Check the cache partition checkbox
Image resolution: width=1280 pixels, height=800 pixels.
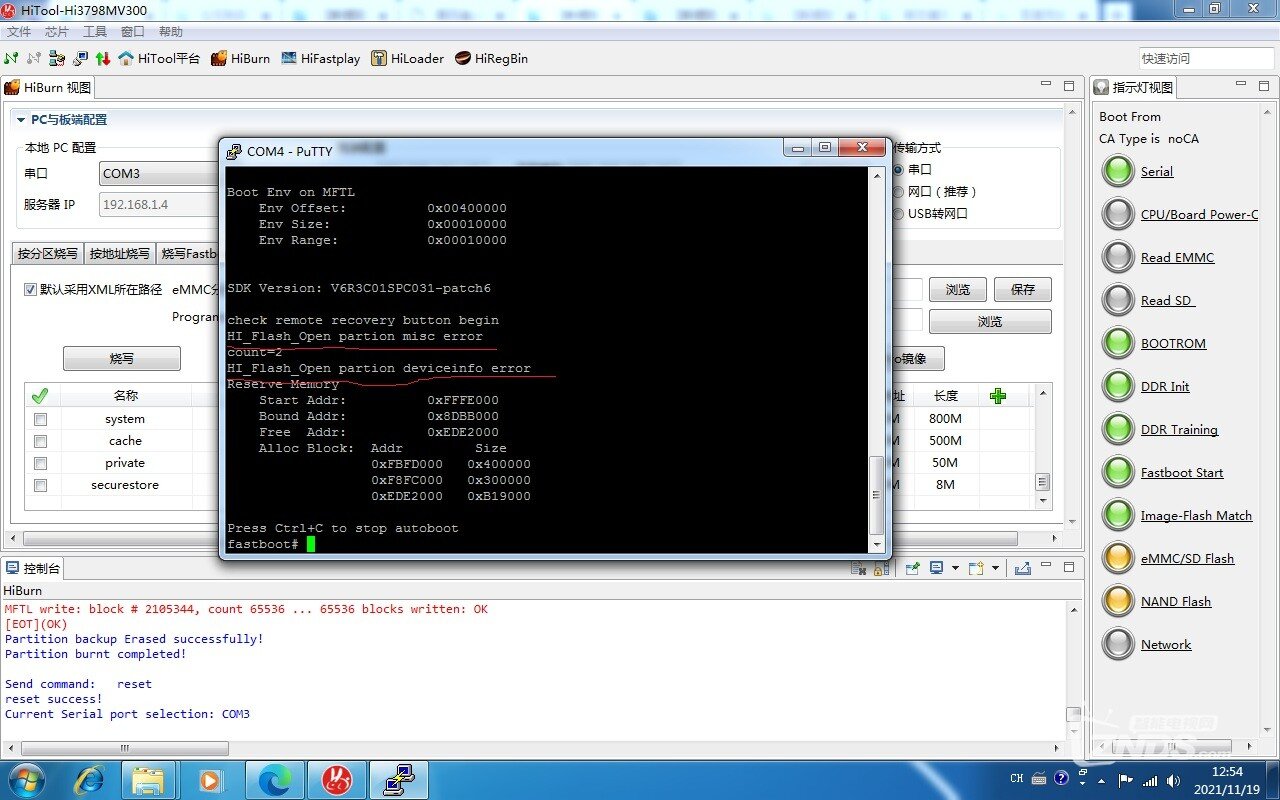coord(41,441)
